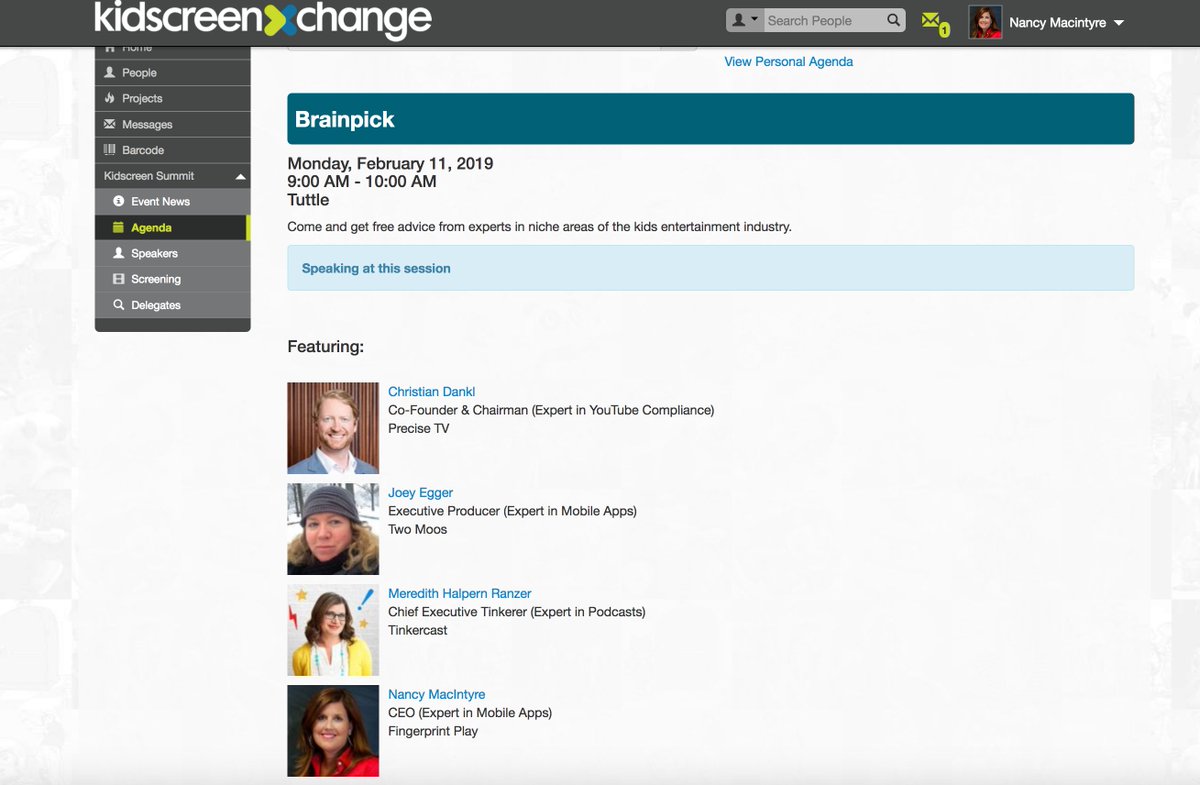Click the Agenda calendar icon
1200x785 pixels.
point(119,227)
